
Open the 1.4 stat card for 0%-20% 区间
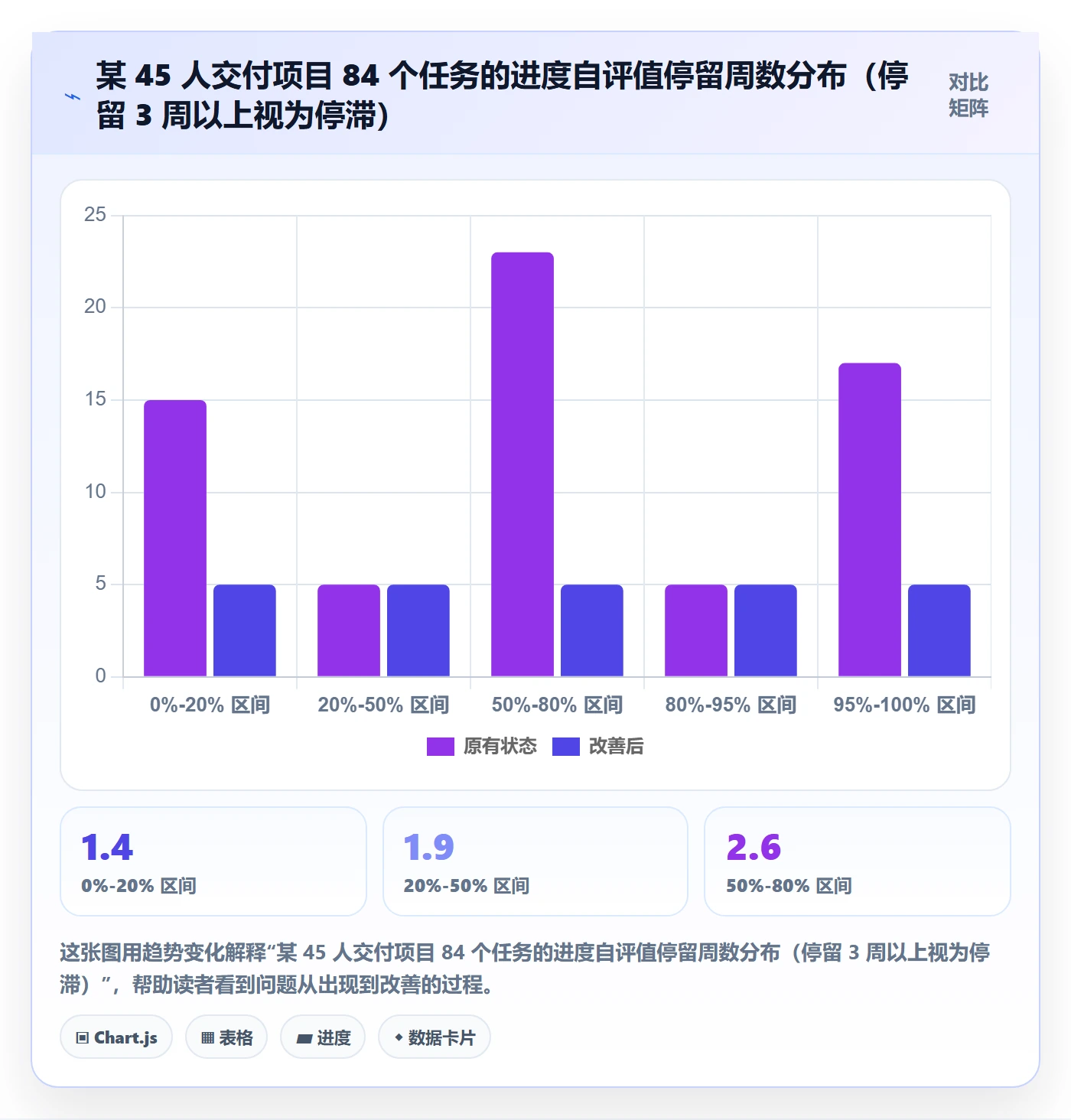pyautogui.click(x=213, y=861)
